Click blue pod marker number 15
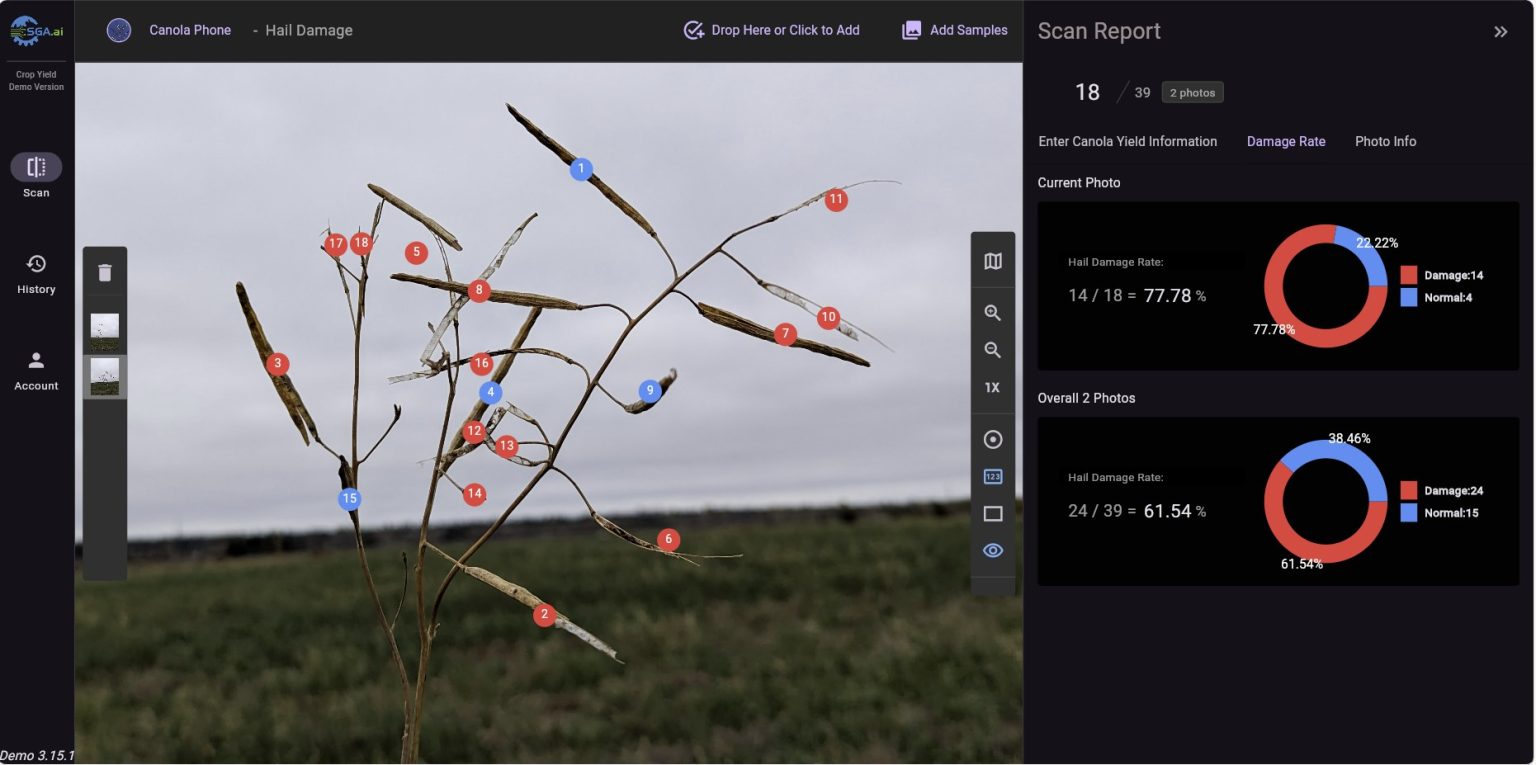Viewport: 1536px width, 765px height. [x=349, y=499]
